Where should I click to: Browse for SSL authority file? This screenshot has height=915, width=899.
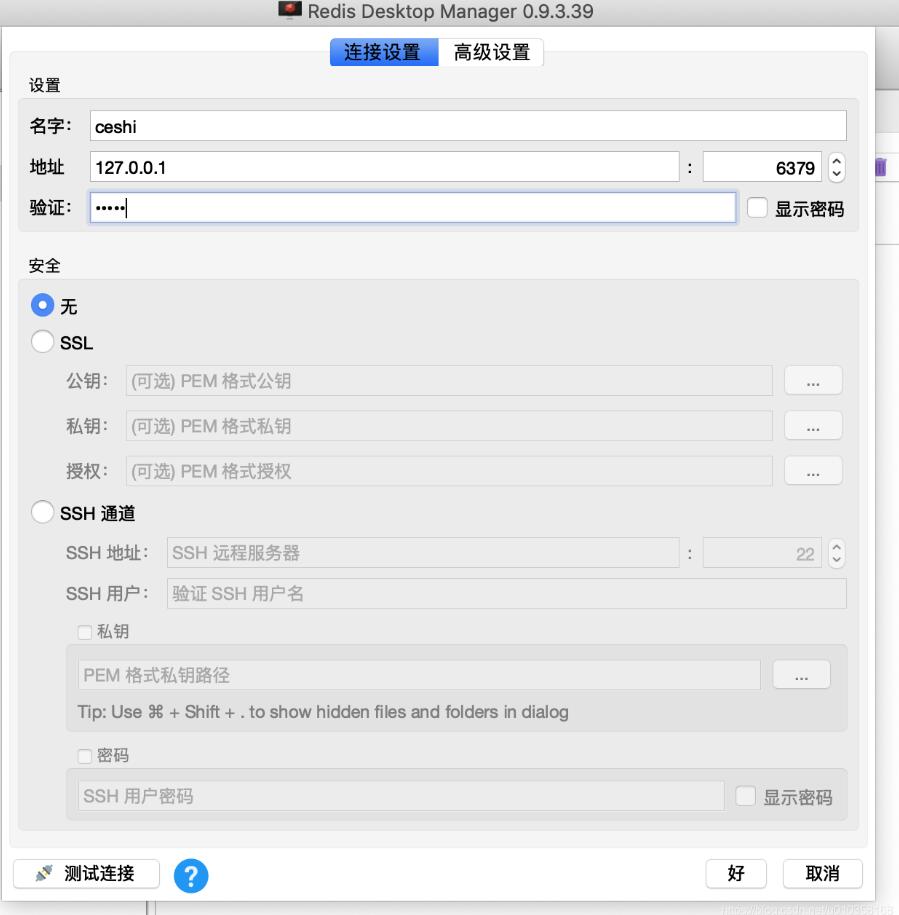tap(813, 471)
